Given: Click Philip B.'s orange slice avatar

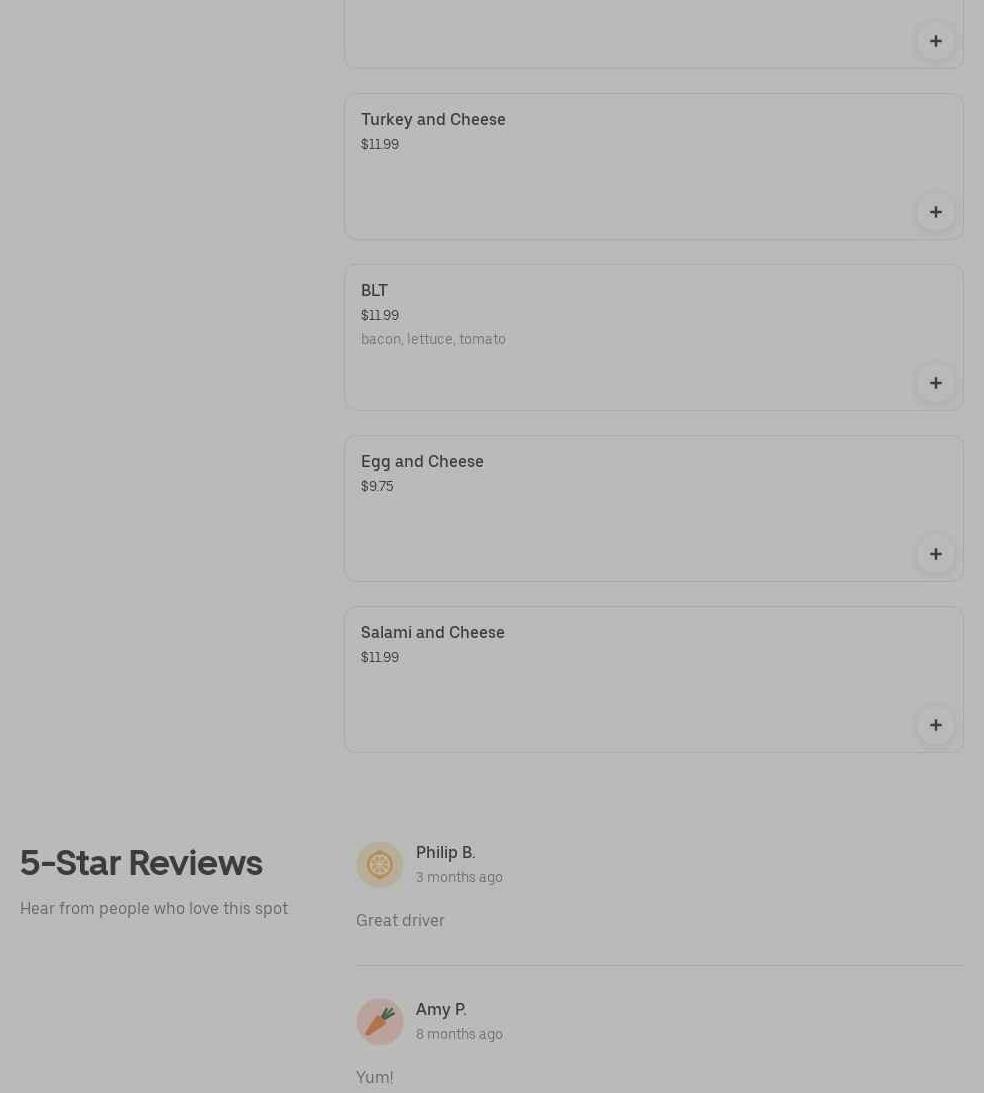Looking at the screenshot, I should pyautogui.click(x=380, y=864).
